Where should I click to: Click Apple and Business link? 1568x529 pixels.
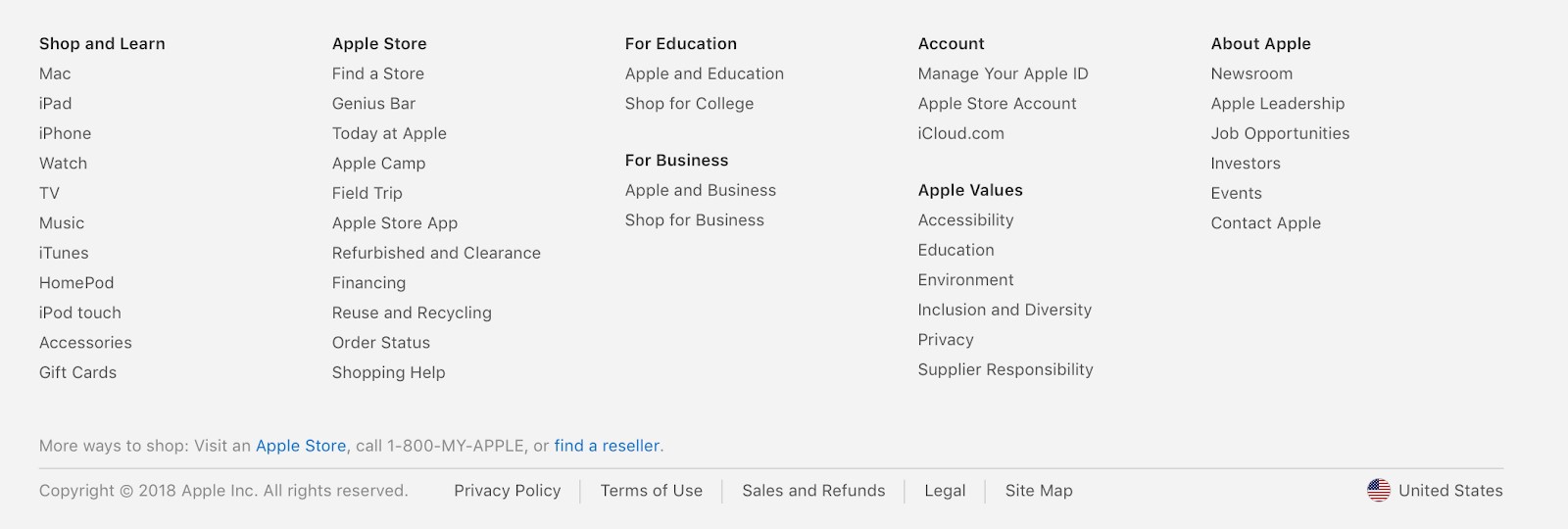pos(700,190)
